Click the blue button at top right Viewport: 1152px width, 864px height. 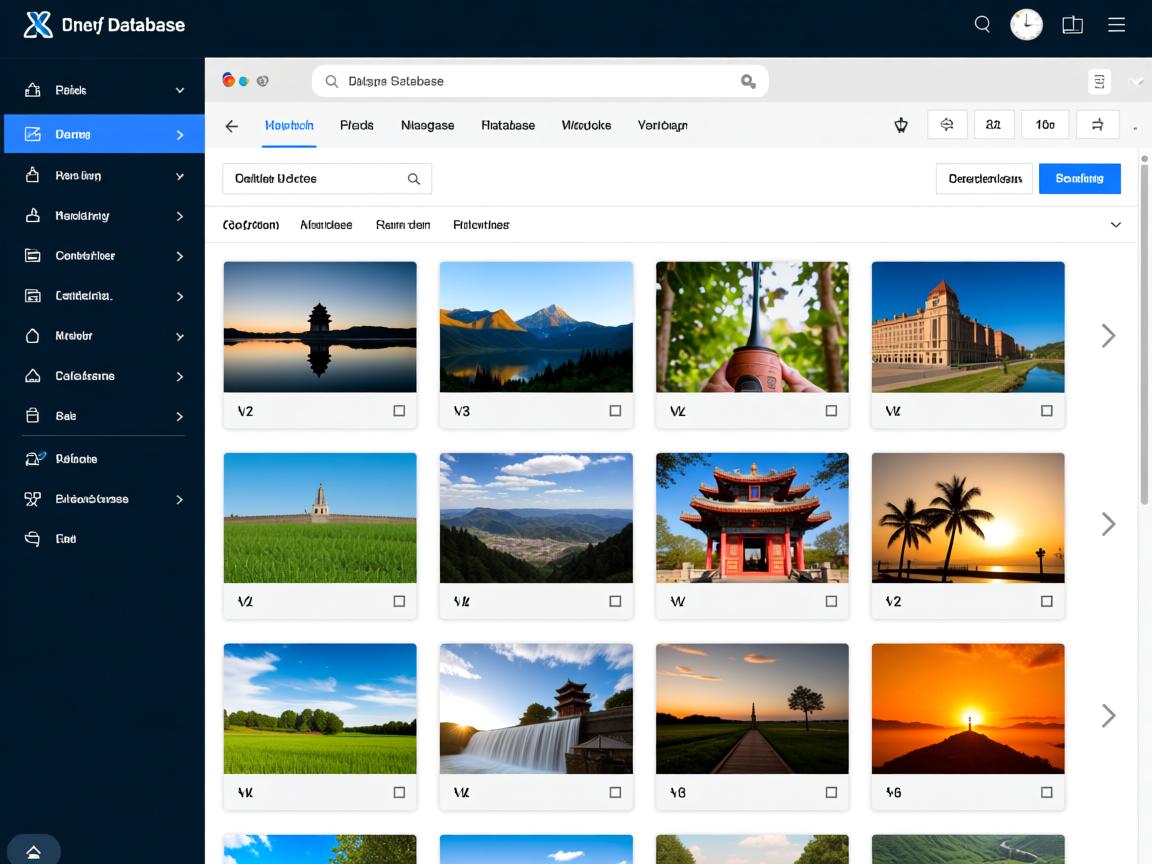pyautogui.click(x=1079, y=179)
